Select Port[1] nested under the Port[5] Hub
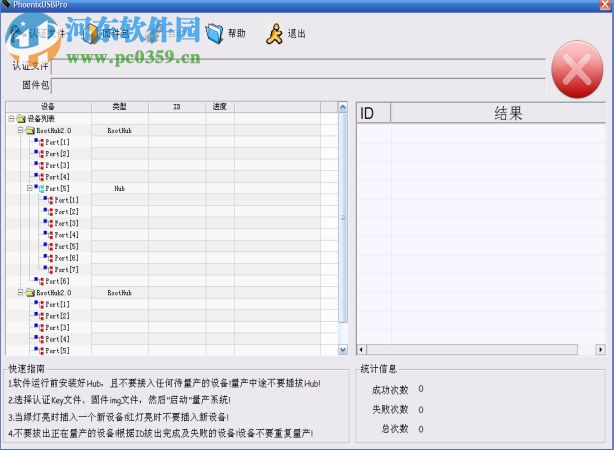This screenshot has height=450, width=614. [x=66, y=200]
